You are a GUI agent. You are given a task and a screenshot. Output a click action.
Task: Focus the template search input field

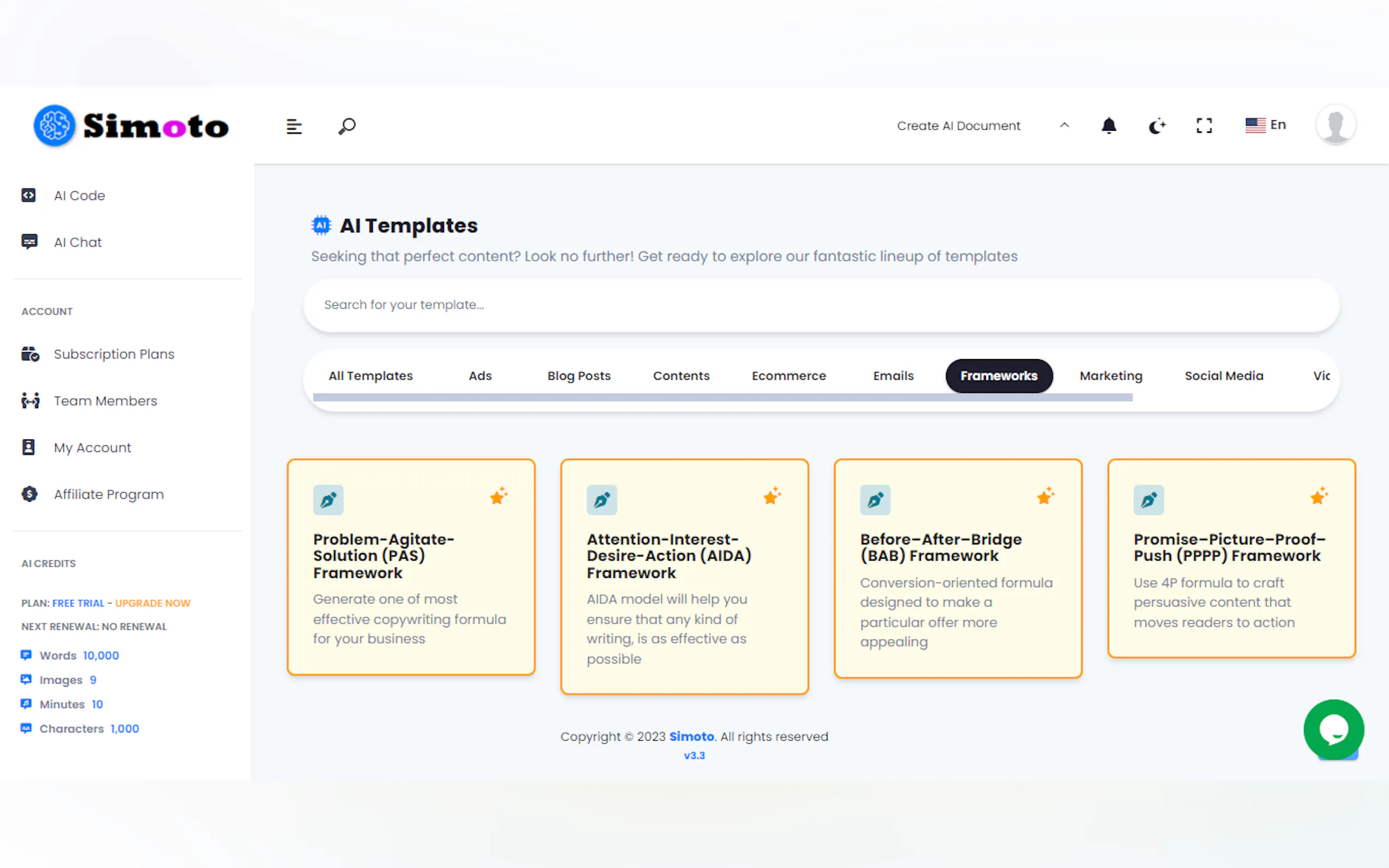[820, 305]
